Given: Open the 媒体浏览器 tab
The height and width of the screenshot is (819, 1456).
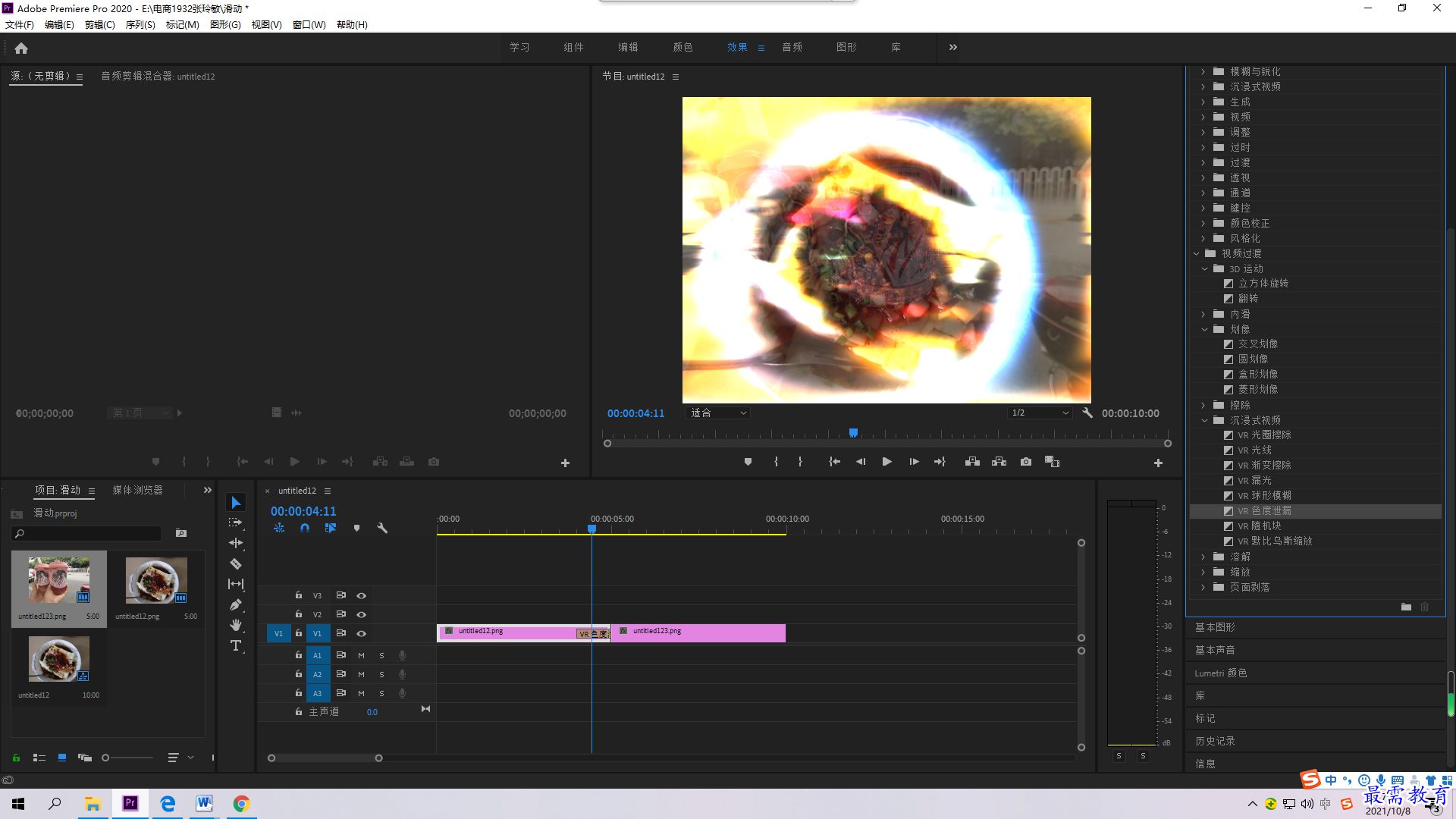Looking at the screenshot, I should point(137,490).
